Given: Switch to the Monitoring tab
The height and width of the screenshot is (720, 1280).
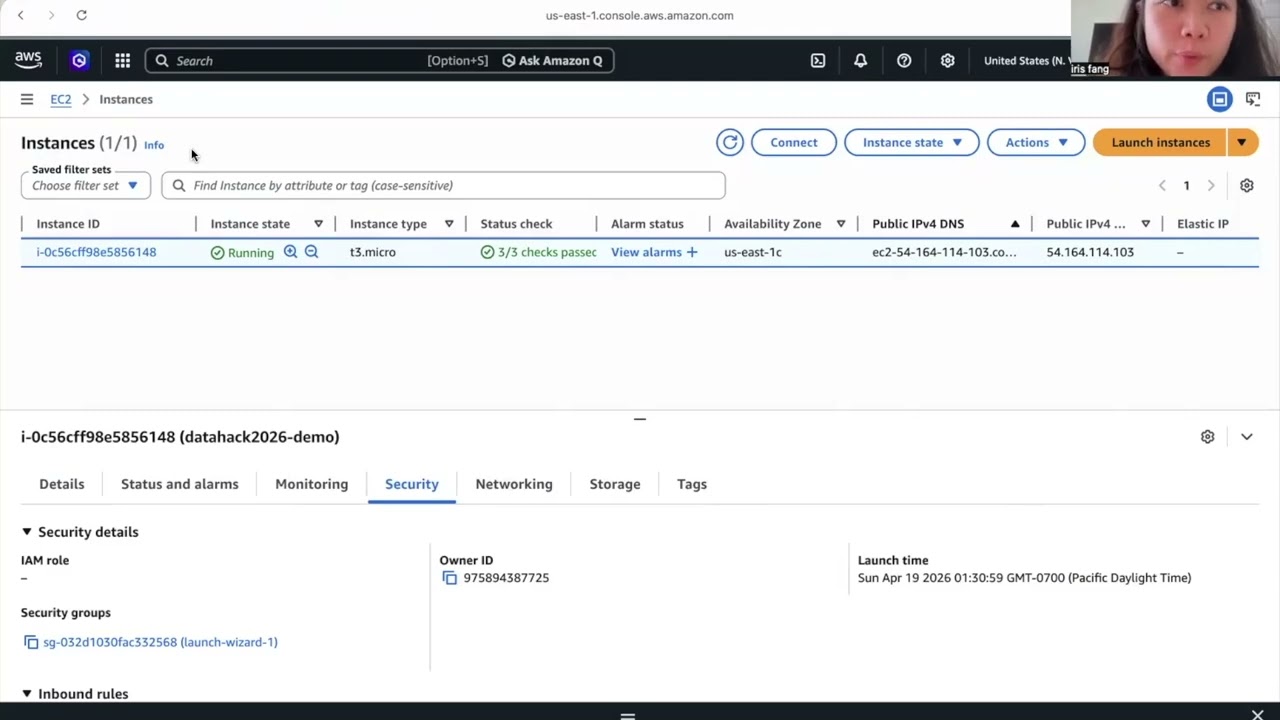Looking at the screenshot, I should [x=312, y=484].
